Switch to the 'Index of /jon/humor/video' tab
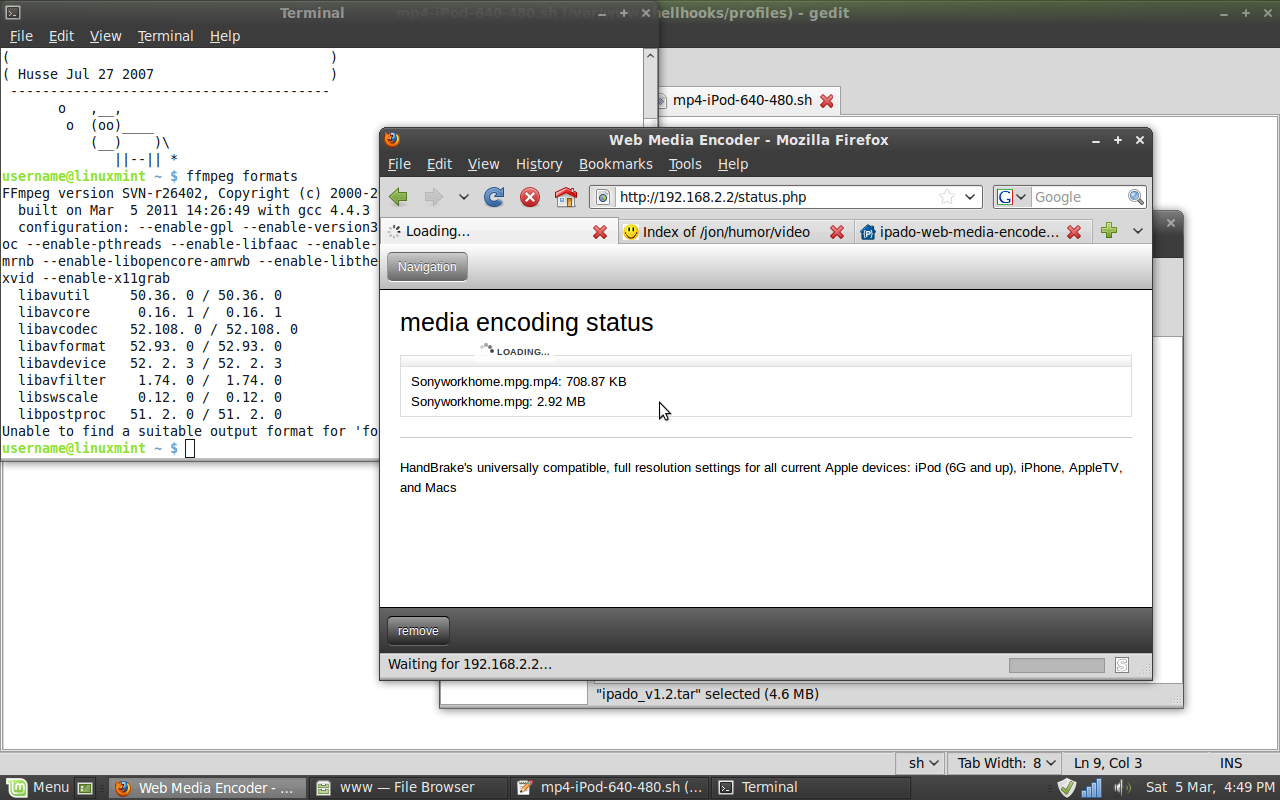The height and width of the screenshot is (800, 1280). coord(725,232)
